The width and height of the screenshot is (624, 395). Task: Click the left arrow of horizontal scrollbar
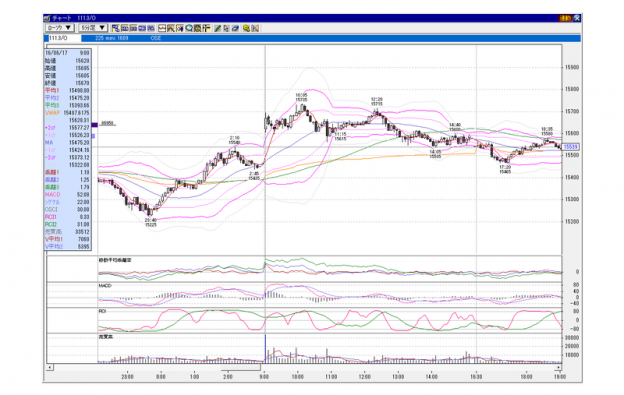[x=50, y=367]
